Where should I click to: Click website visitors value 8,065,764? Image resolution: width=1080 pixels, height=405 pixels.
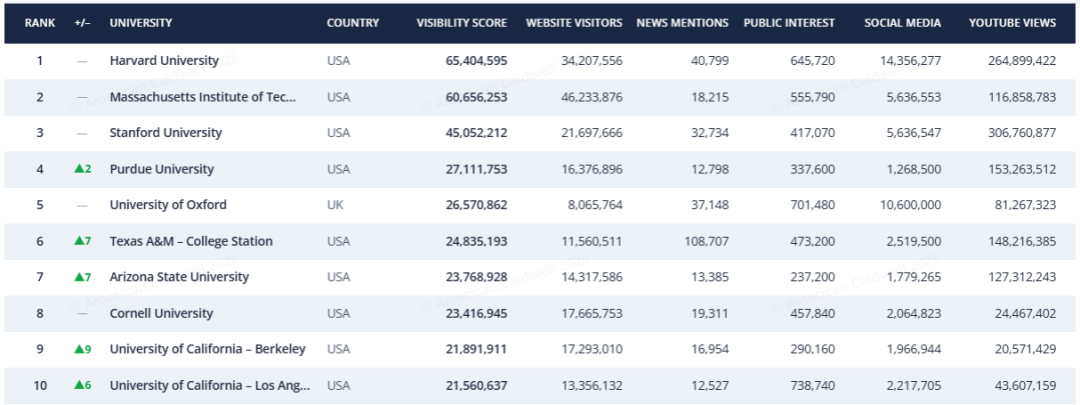[594, 205]
